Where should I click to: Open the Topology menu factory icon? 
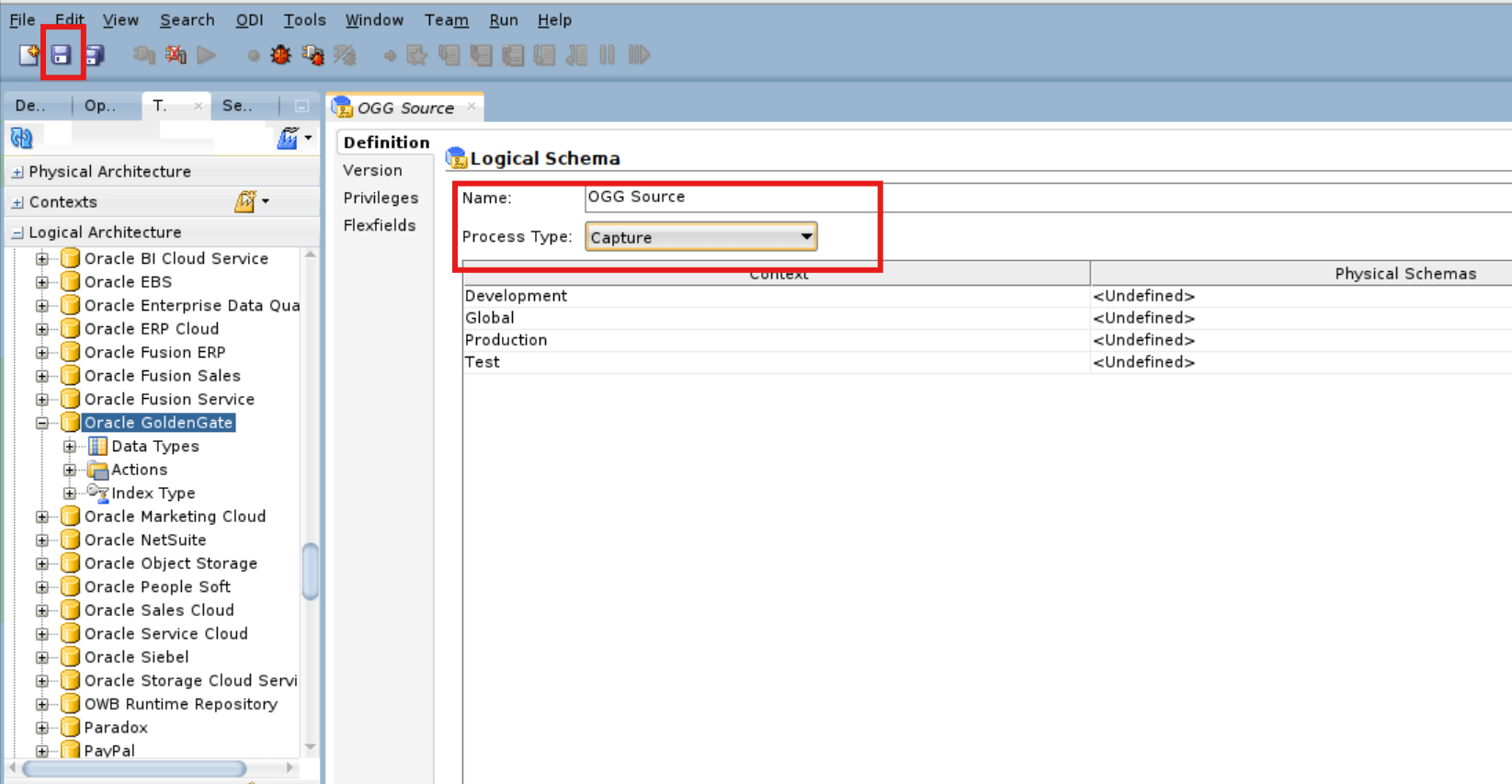(288, 138)
